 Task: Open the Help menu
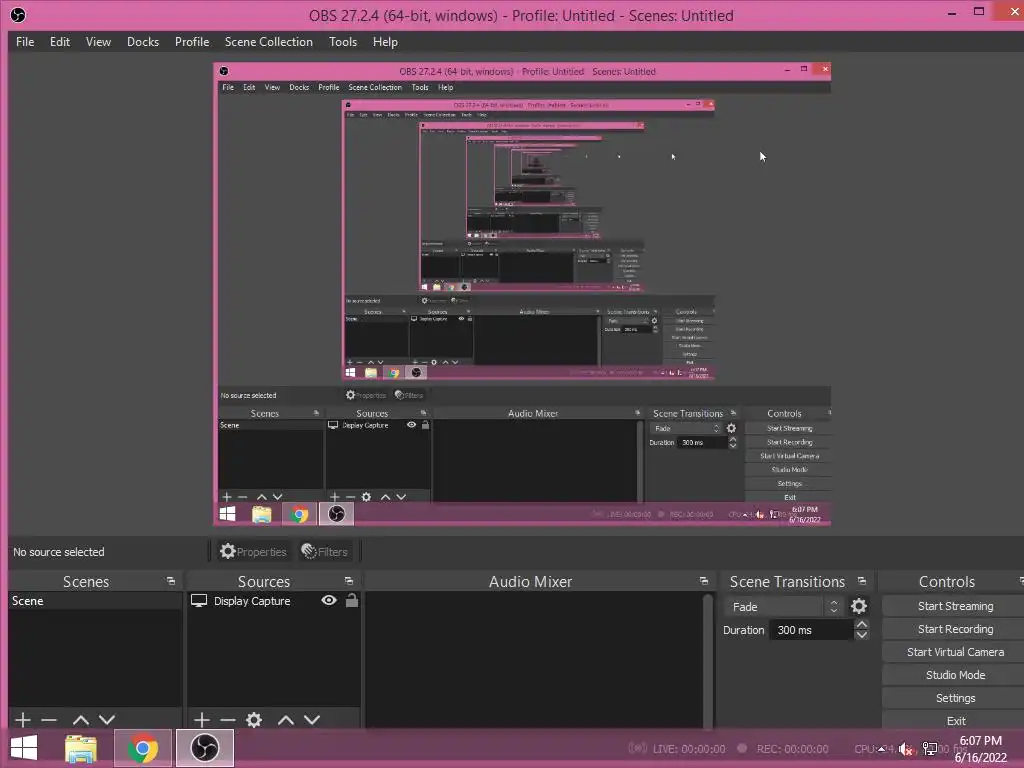pyautogui.click(x=385, y=42)
